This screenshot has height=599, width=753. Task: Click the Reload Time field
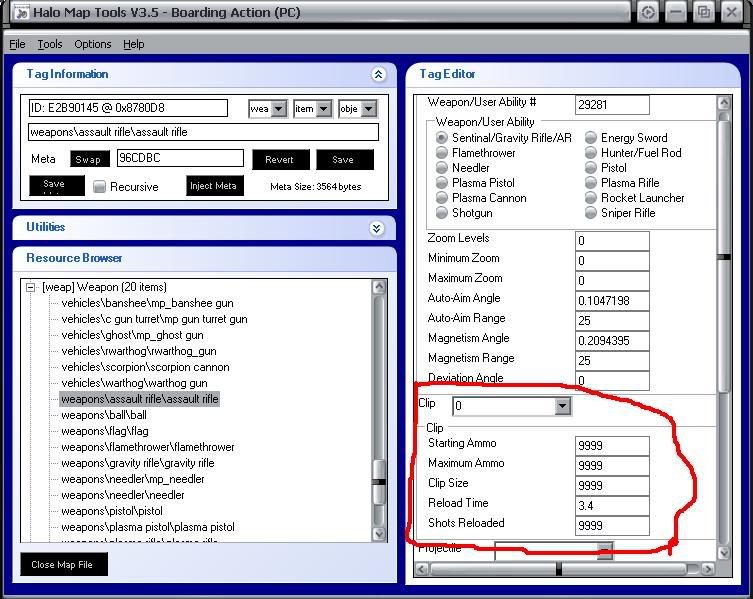point(612,506)
